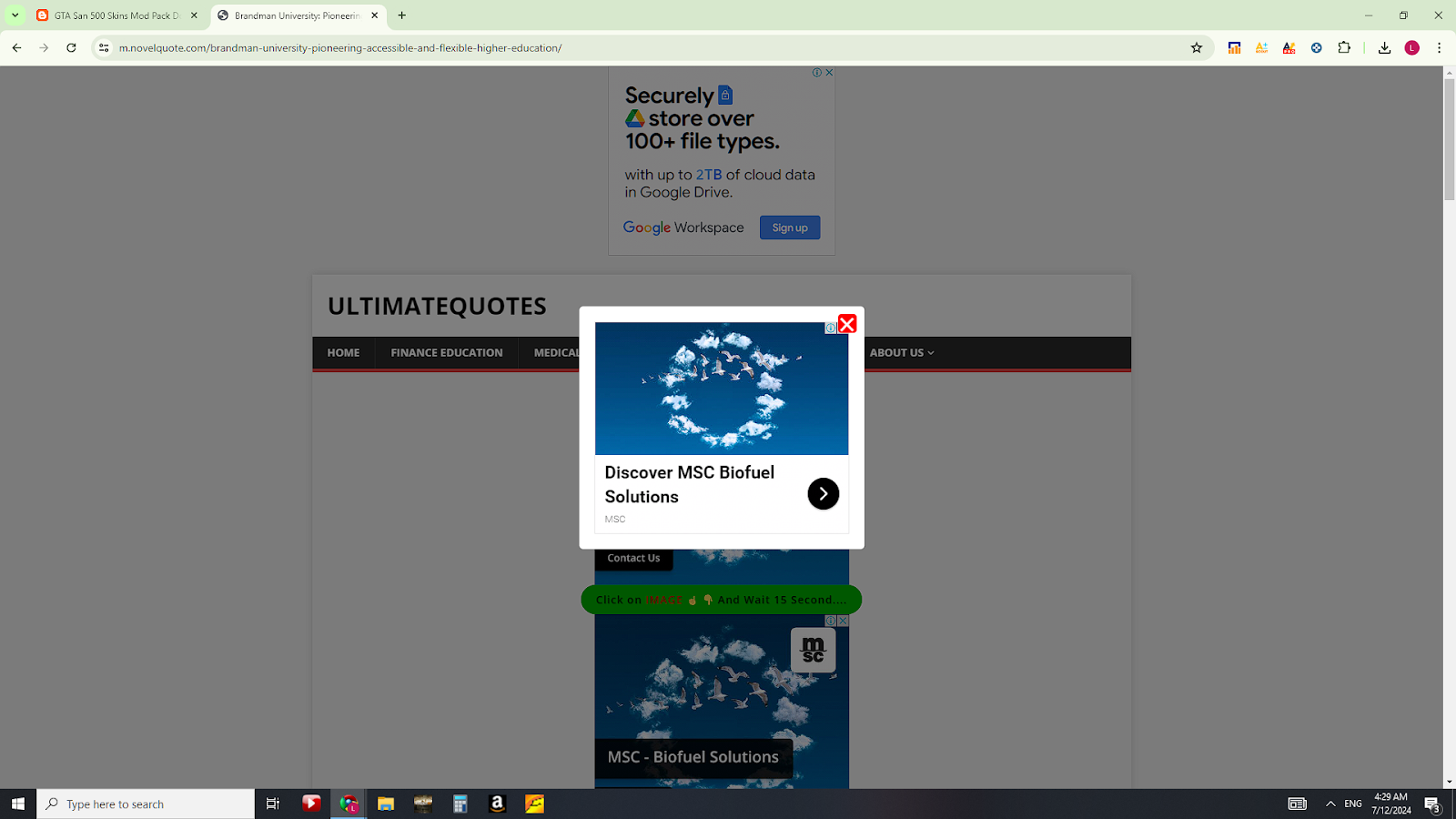Select the Brandman University browser tab
This screenshot has height=819, width=1456.
pos(298,15)
